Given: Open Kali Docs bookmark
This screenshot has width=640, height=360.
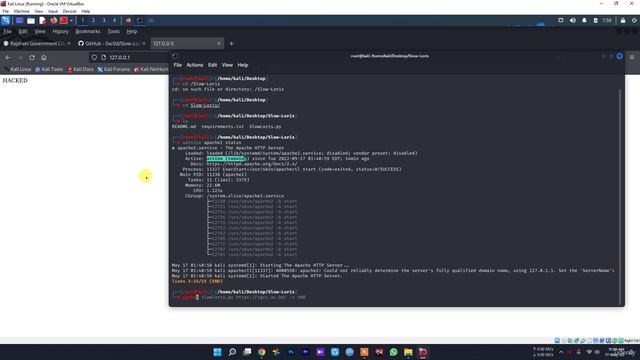Looking at the screenshot, I should coord(81,69).
